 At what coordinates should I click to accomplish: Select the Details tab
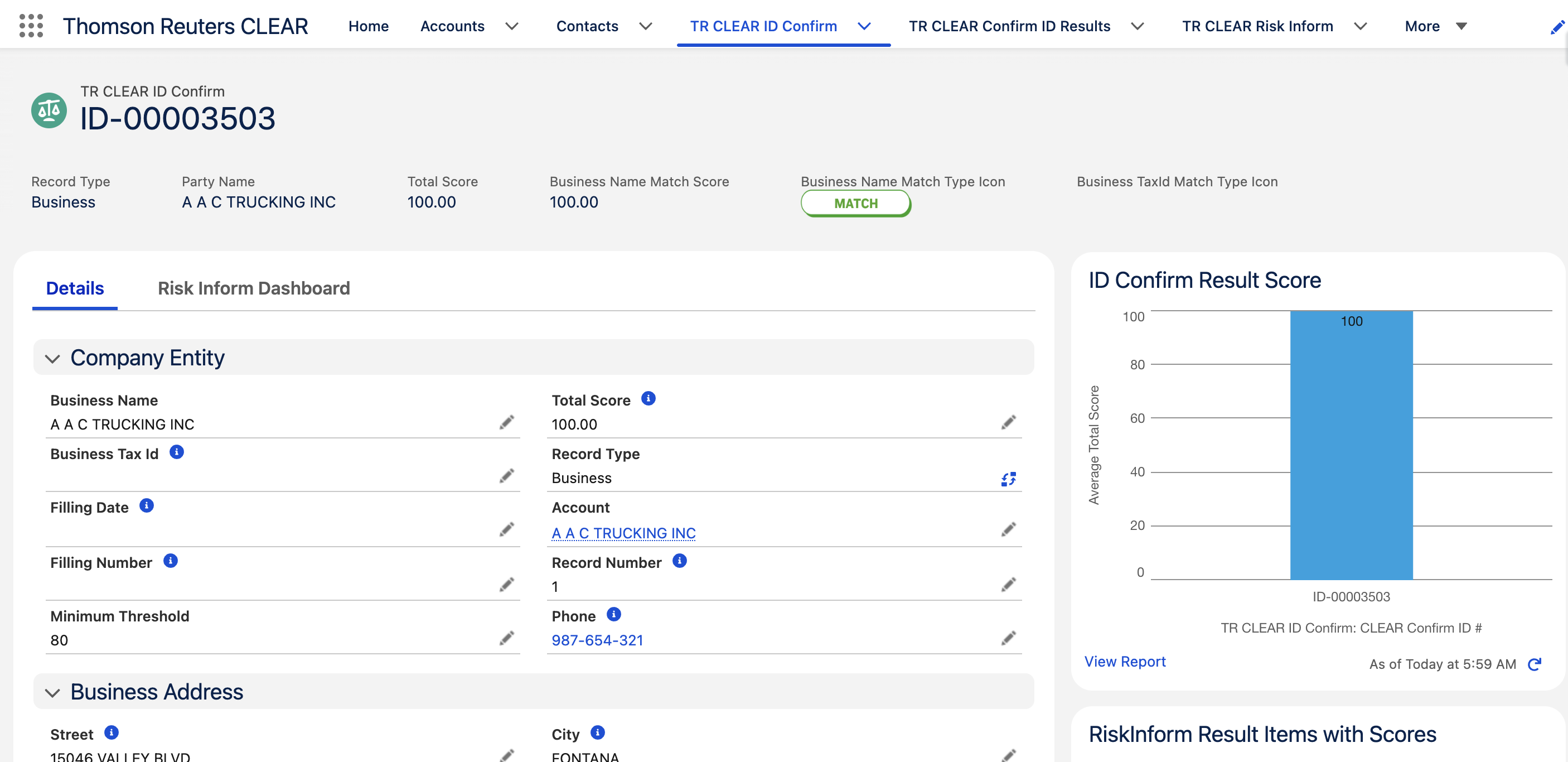75,288
